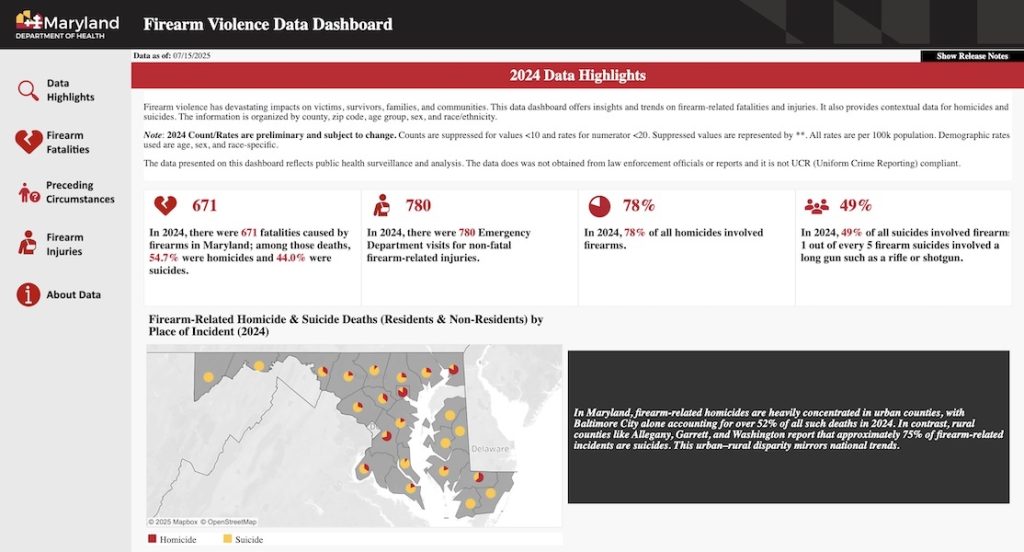Click the Mapbox attribution link
Image resolution: width=1024 pixels, height=552 pixels.
point(173,522)
